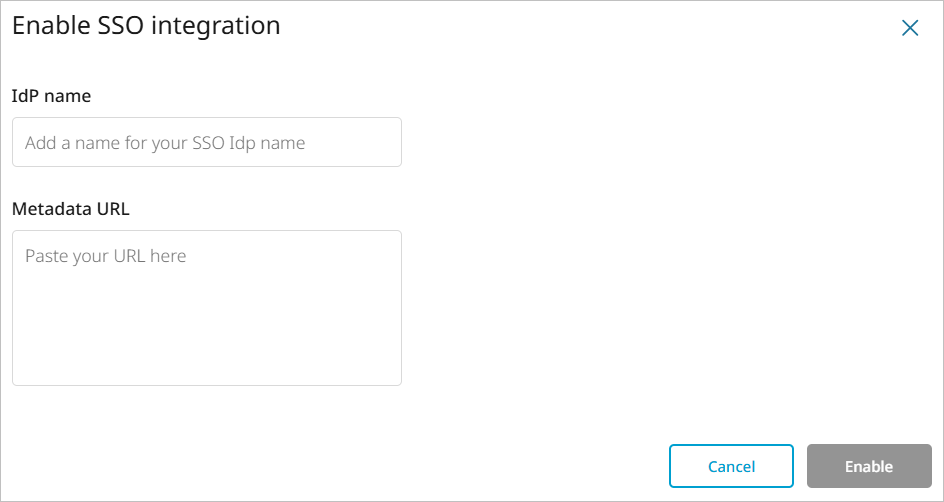
Task: Click the heading text of the SSO dialog
Action: click(146, 26)
